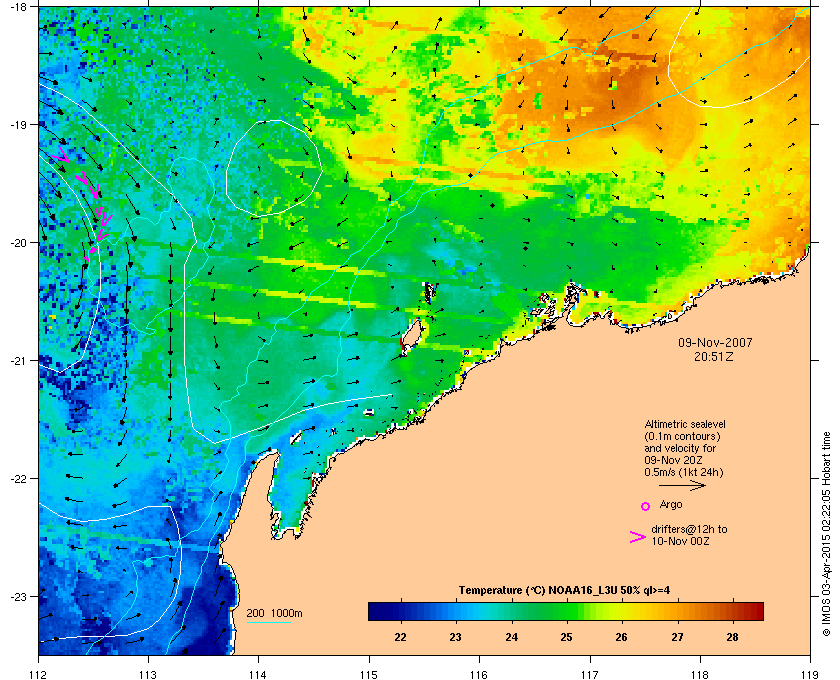This screenshot has height=680, width=840.
Task: Click the black velocity scale arrow in legend
Action: pyautogui.click(x=682, y=486)
